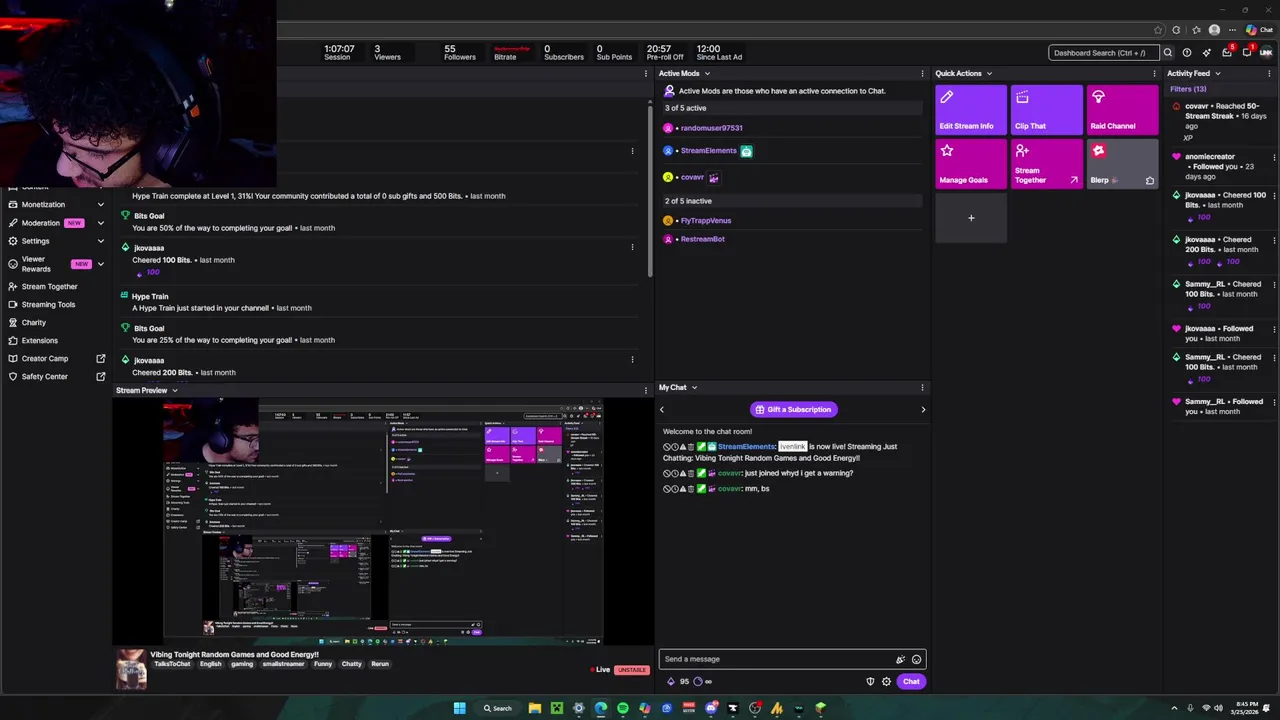Go to the next chat header item arrow

click(923, 409)
